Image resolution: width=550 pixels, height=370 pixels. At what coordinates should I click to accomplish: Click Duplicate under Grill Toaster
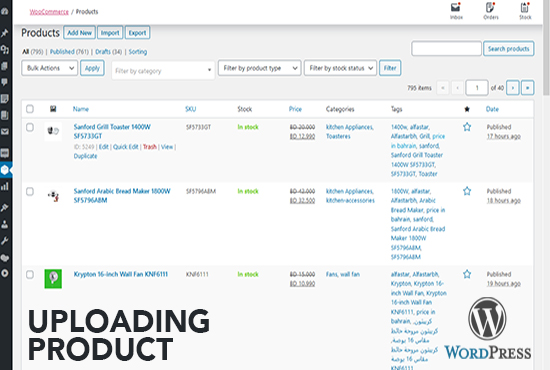[x=85, y=156]
